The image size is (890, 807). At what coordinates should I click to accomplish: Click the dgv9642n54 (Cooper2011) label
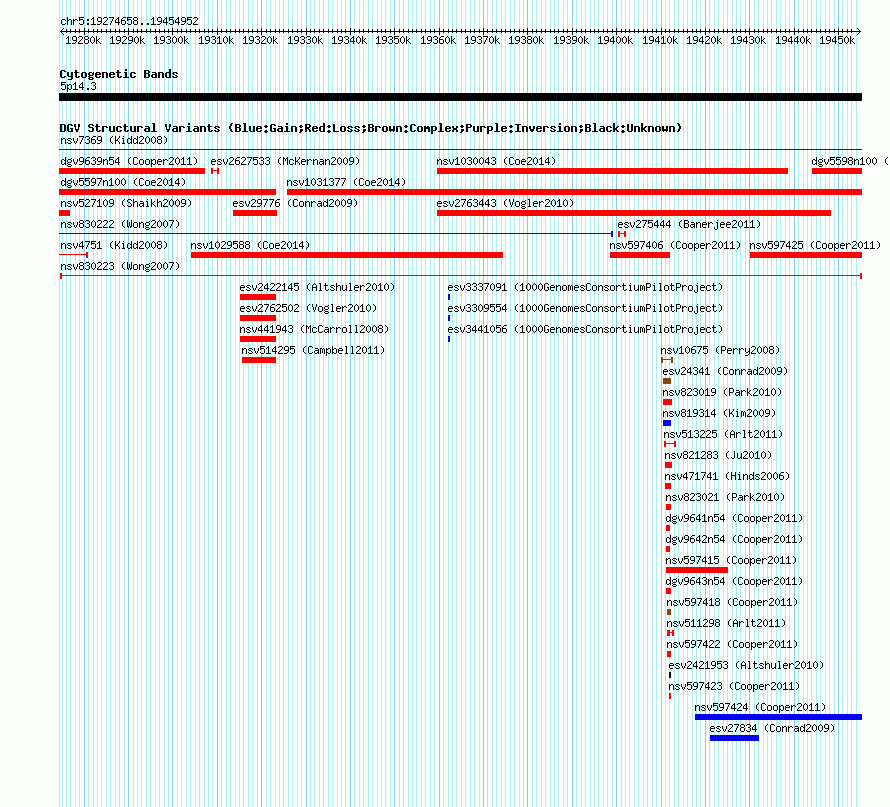[x=734, y=539]
